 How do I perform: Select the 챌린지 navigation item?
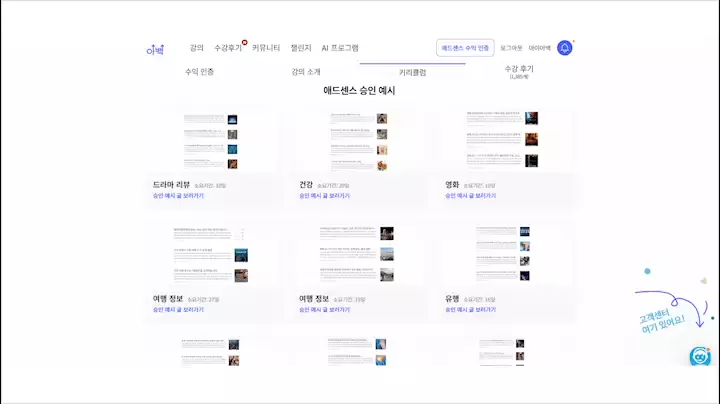tap(301, 48)
